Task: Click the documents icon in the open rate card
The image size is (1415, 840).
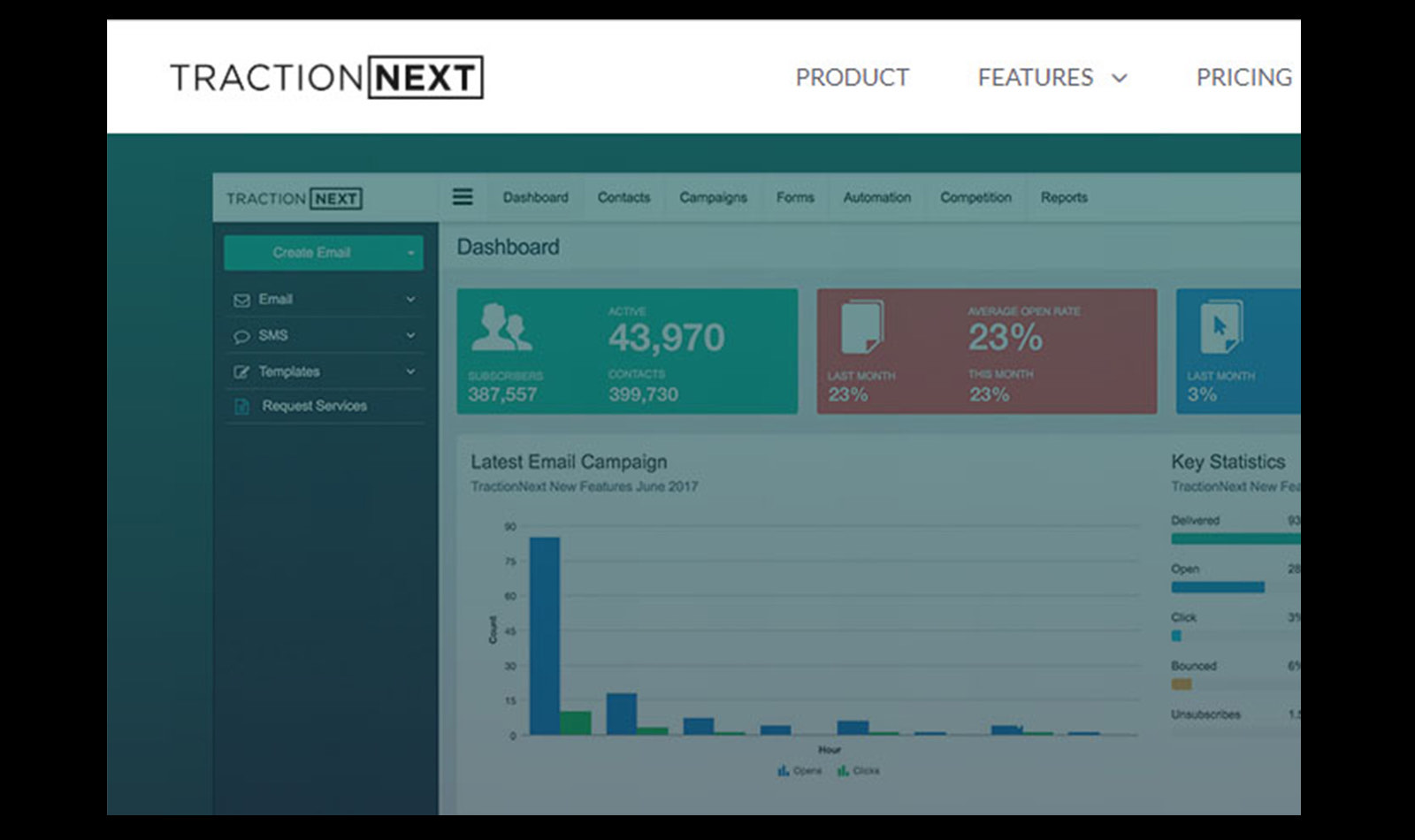Action: pyautogui.click(x=861, y=327)
